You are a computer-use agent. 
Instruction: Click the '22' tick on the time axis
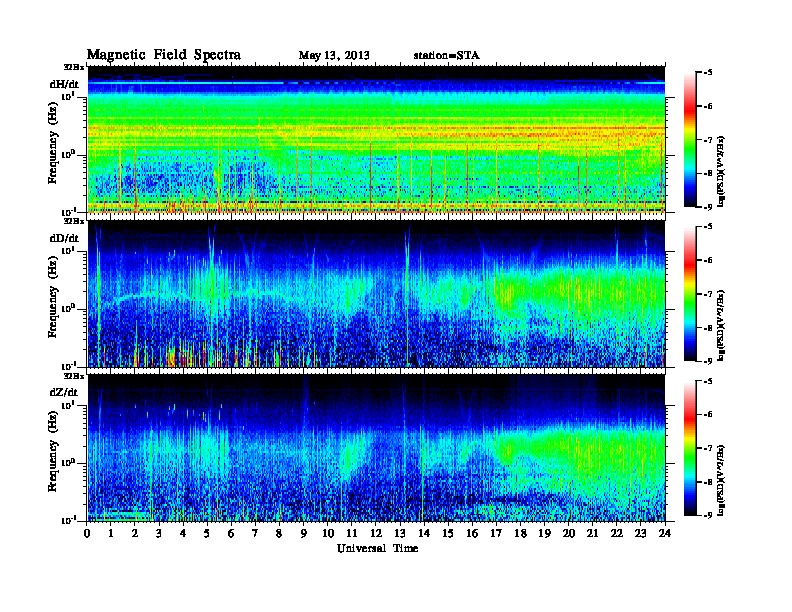point(617,534)
